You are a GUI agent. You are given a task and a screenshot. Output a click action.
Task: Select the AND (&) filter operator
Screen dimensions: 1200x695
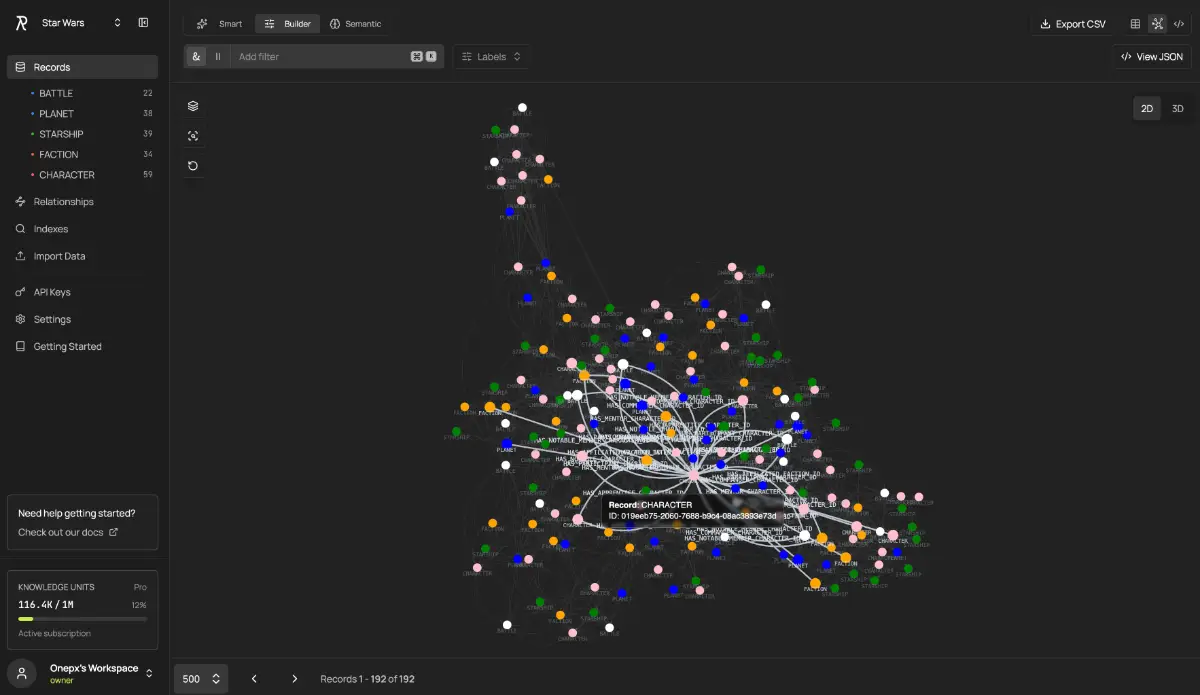point(196,57)
